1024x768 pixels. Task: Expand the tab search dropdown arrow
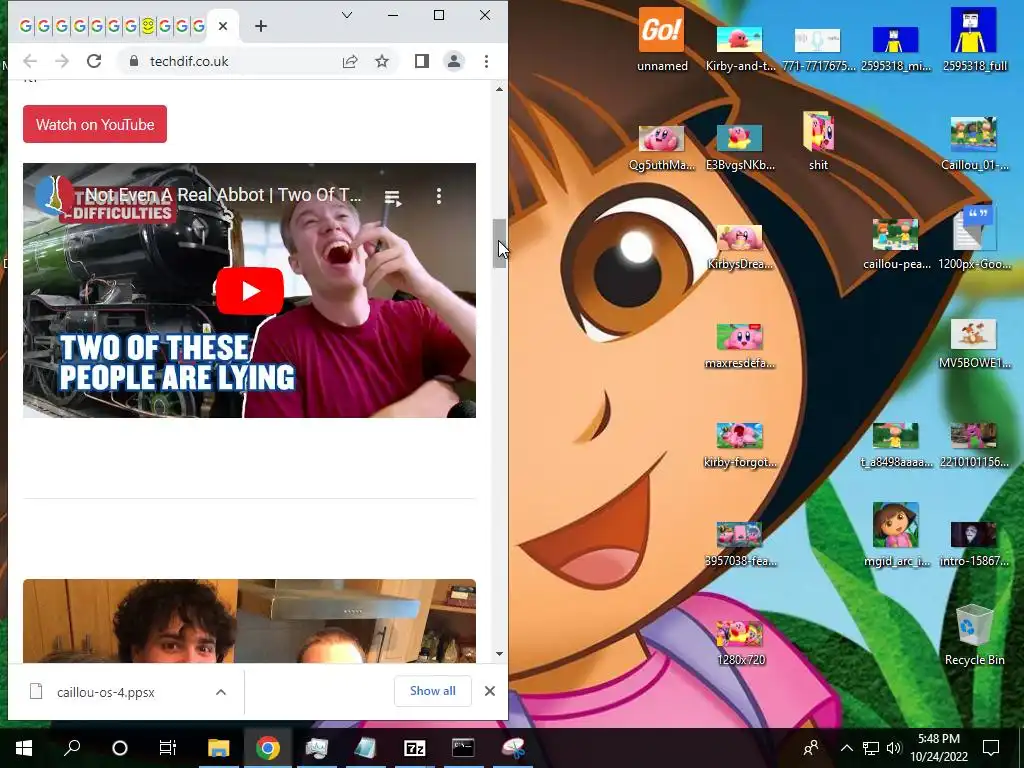point(347,15)
